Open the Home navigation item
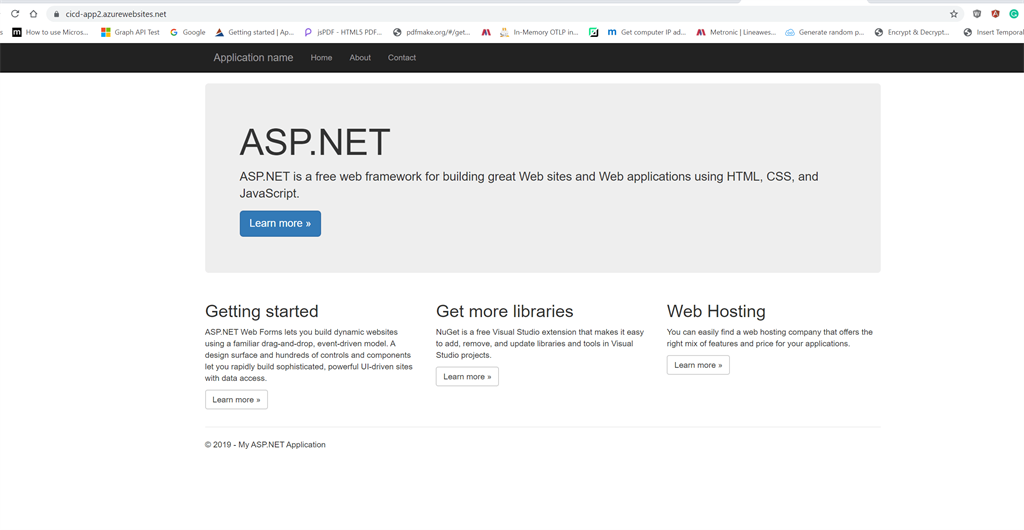This screenshot has height=530, width=1024. pos(321,57)
